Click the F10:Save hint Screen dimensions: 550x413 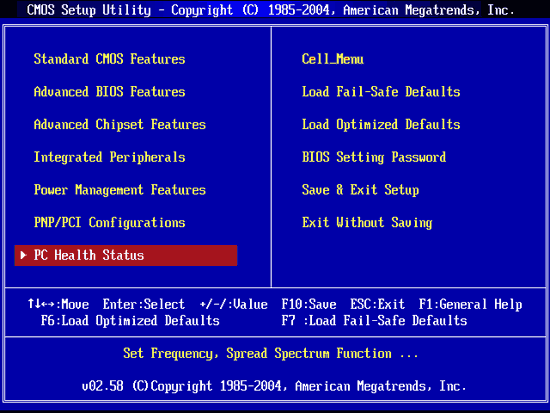point(309,304)
